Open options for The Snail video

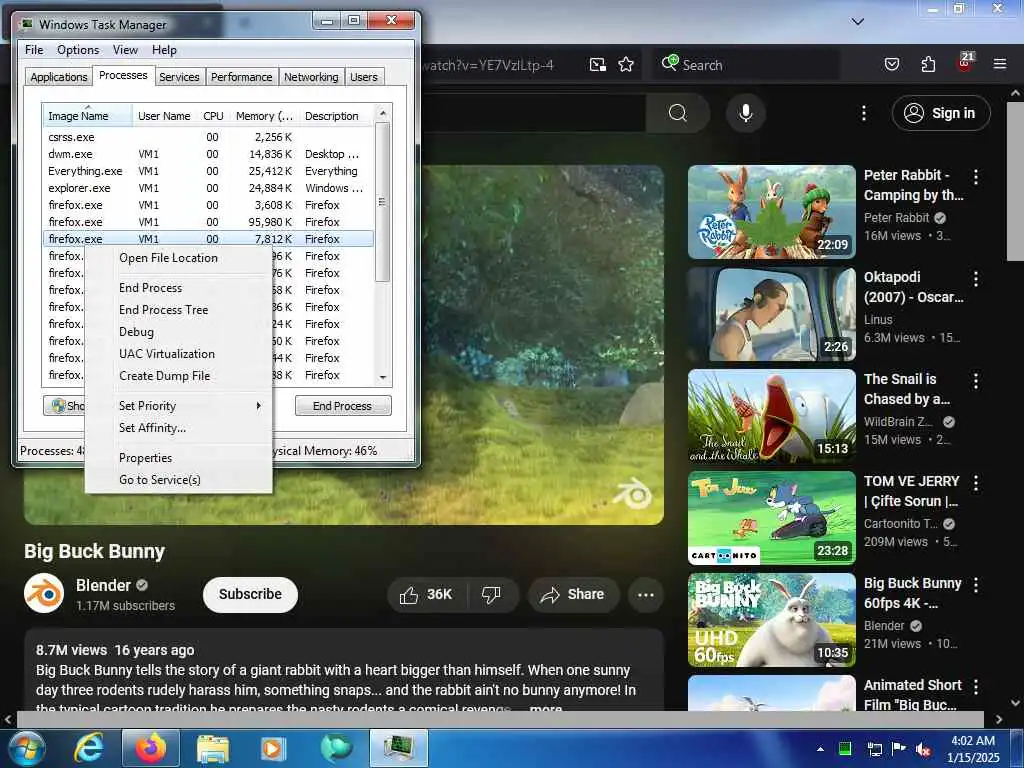976,381
